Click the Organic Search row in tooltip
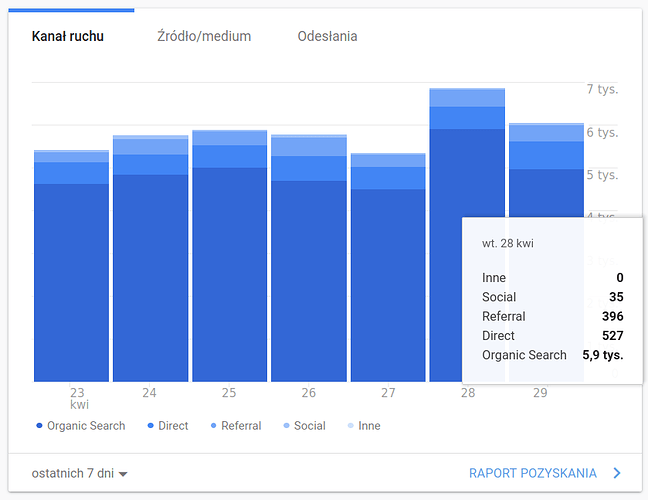 pyautogui.click(x=552, y=355)
